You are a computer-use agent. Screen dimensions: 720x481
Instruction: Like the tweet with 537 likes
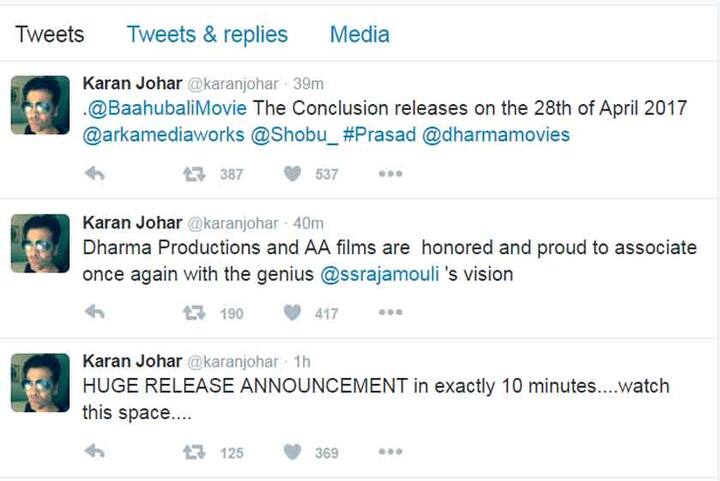coord(292,174)
